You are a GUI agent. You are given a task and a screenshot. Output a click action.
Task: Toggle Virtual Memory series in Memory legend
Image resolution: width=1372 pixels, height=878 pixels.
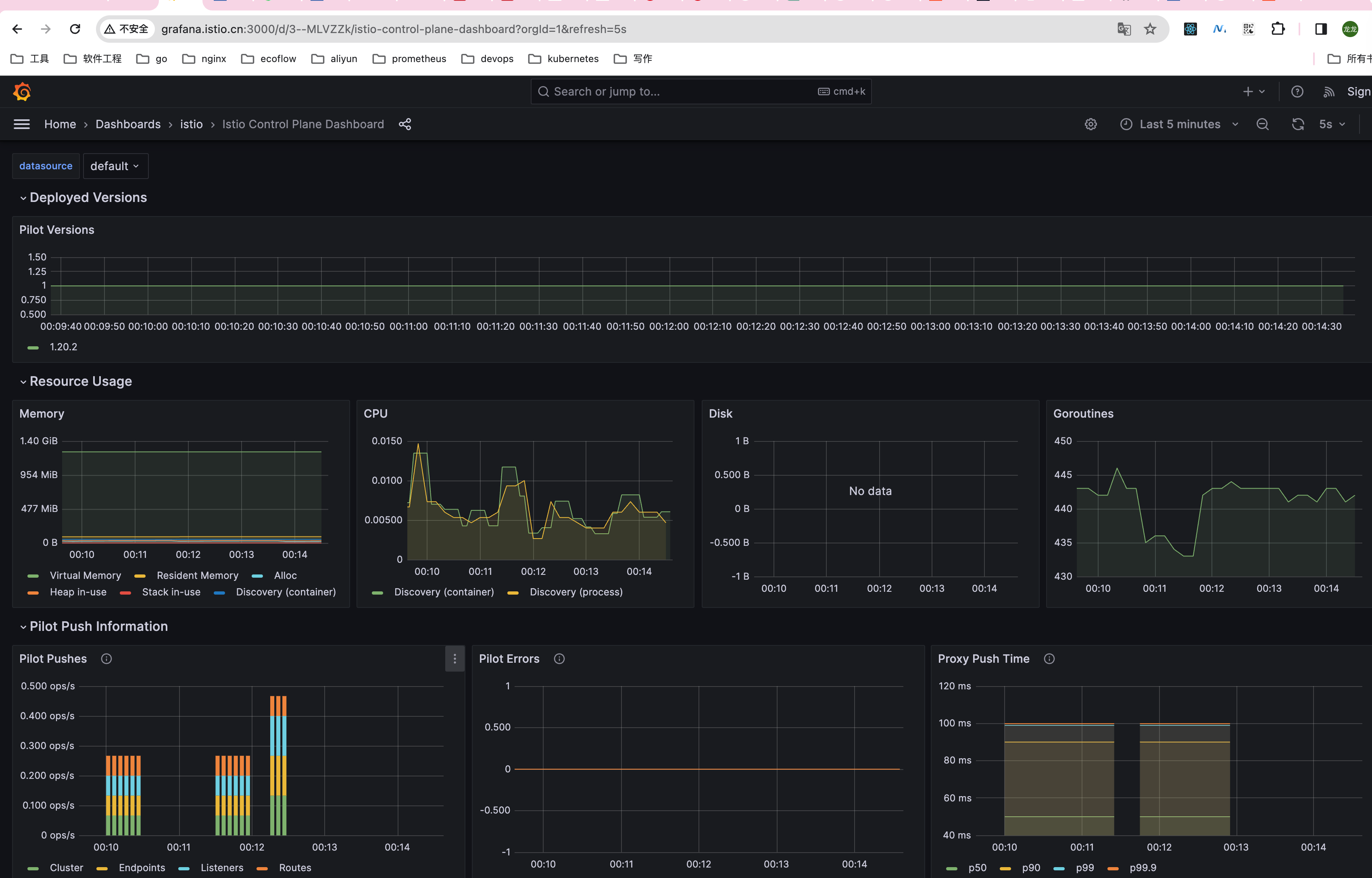click(85, 576)
